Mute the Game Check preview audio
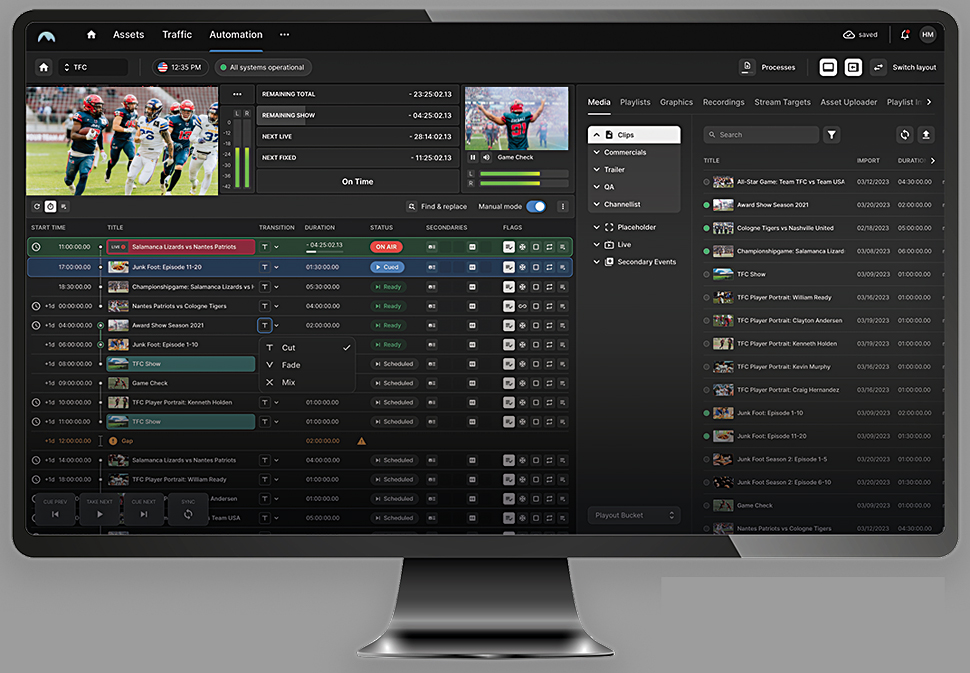 [x=486, y=157]
